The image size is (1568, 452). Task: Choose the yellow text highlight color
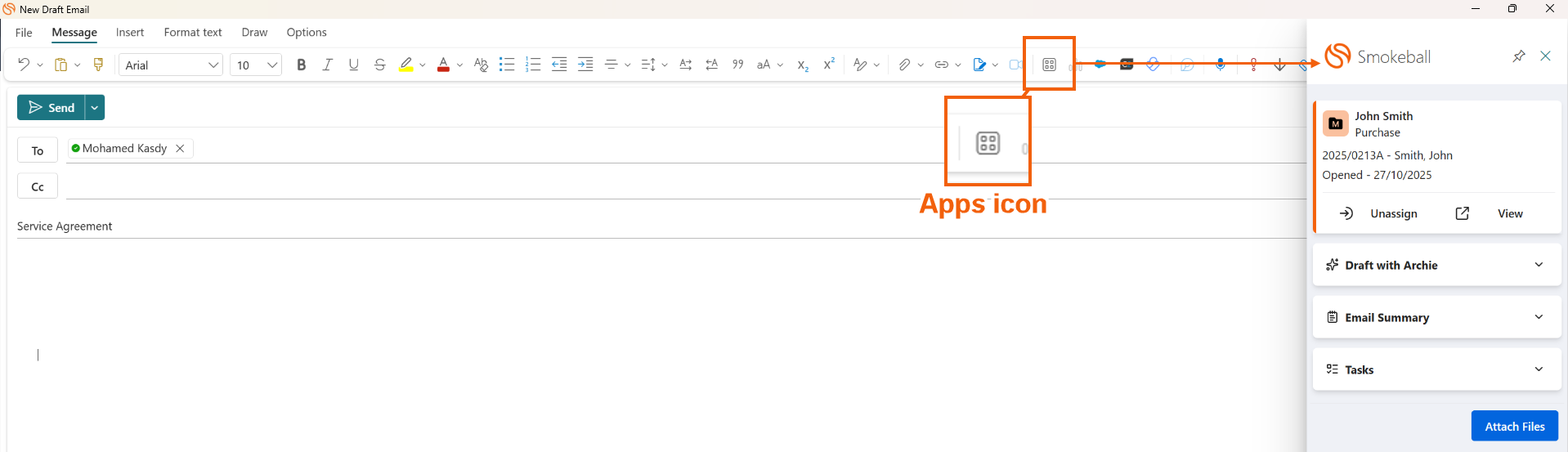[405, 65]
